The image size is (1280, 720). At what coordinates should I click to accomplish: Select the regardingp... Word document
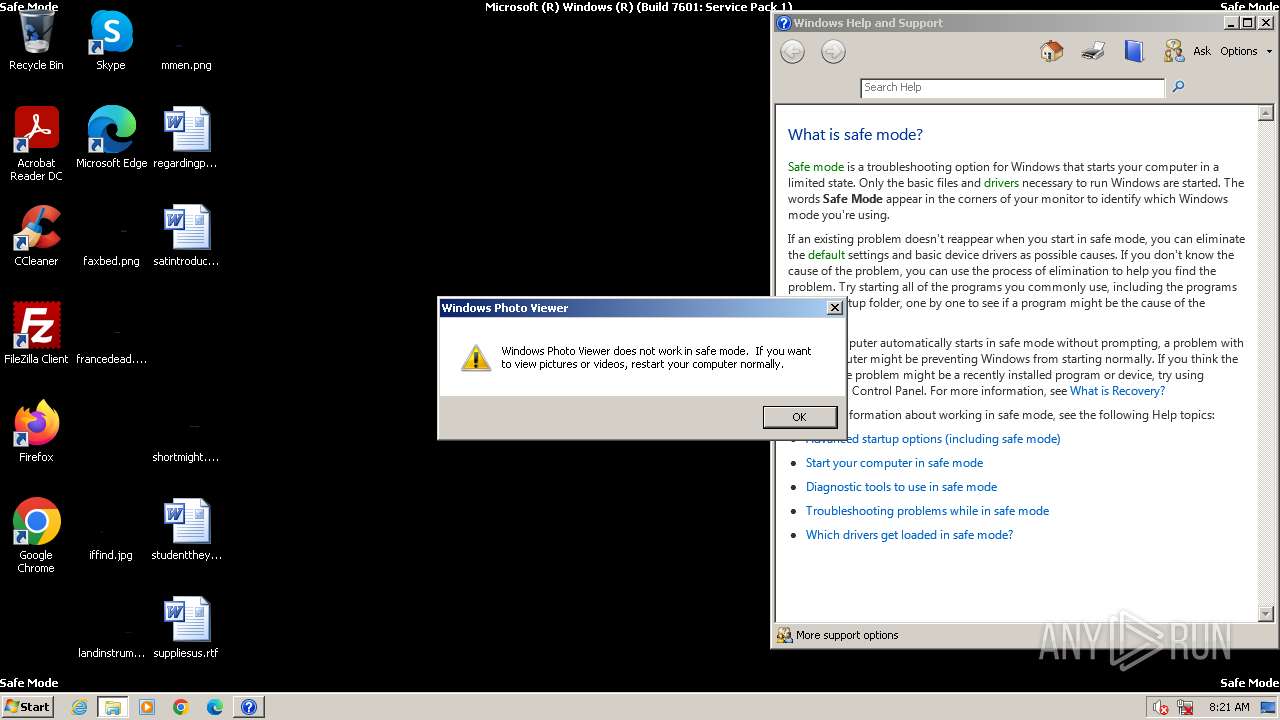(186, 139)
